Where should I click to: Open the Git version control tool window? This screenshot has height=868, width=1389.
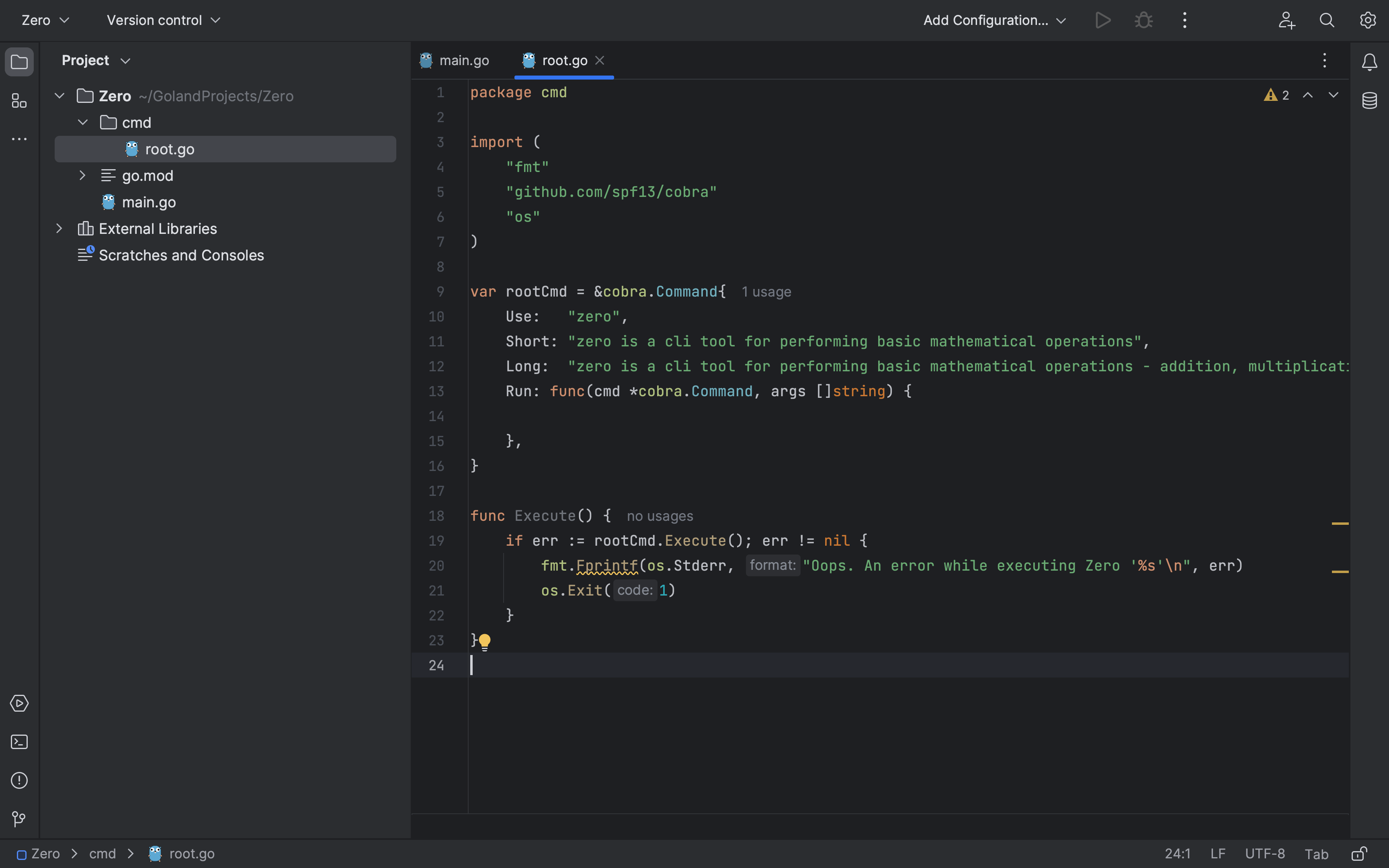19,819
